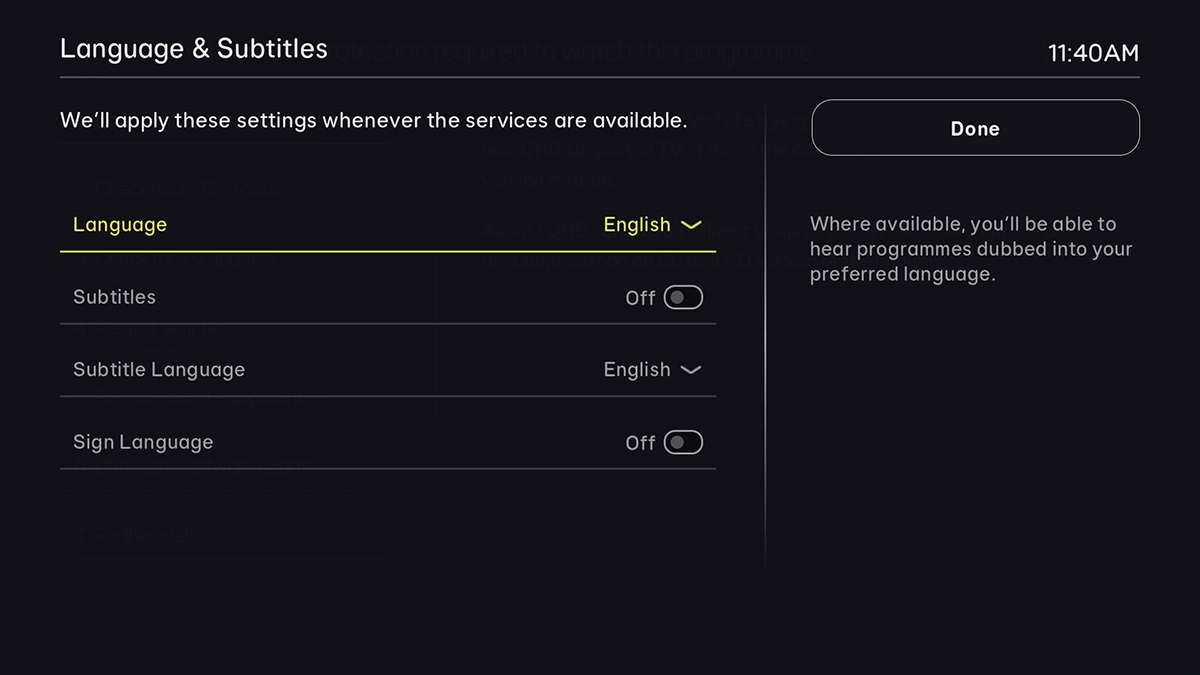Click the Subtitles row label
This screenshot has width=1200, height=675.
[x=113, y=297]
